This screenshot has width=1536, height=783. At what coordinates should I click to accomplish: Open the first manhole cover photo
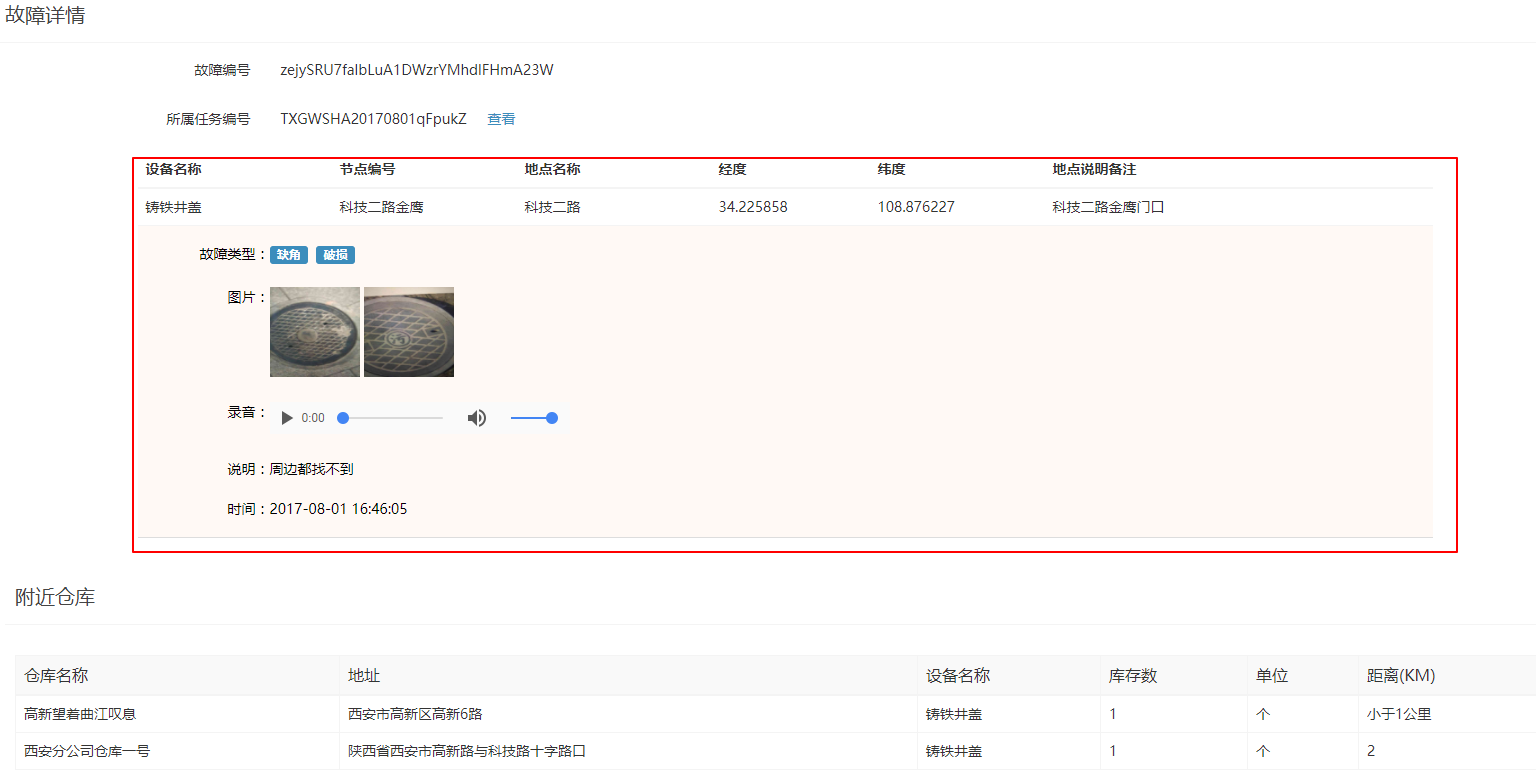click(315, 332)
